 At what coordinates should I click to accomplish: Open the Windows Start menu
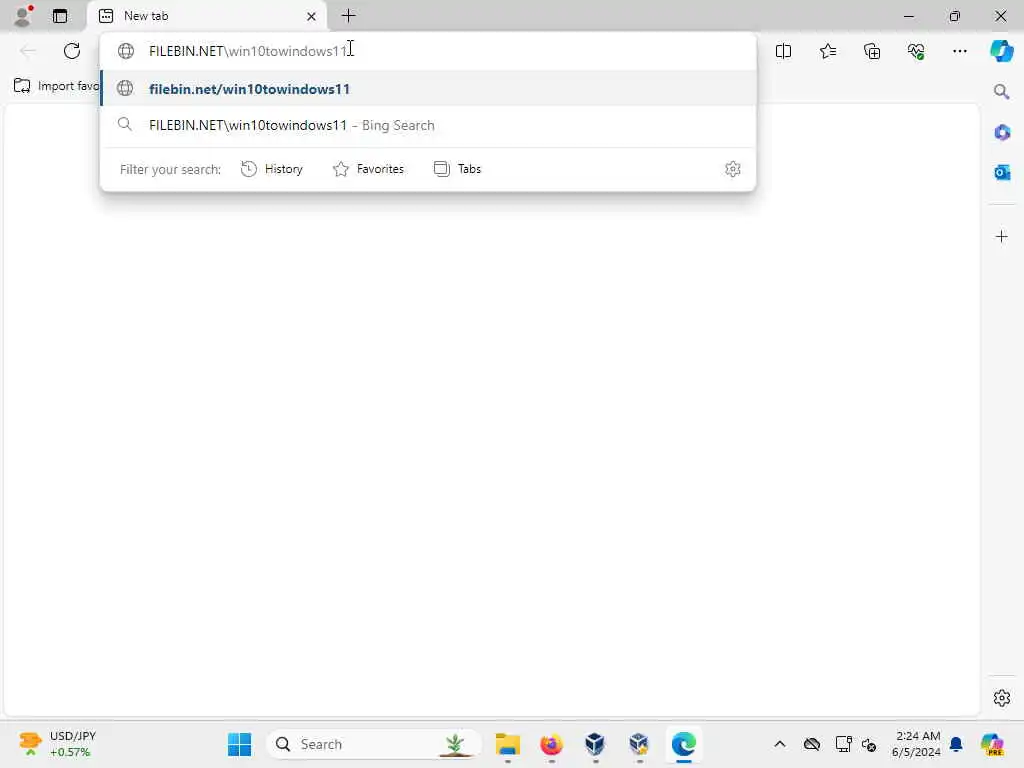click(240, 744)
